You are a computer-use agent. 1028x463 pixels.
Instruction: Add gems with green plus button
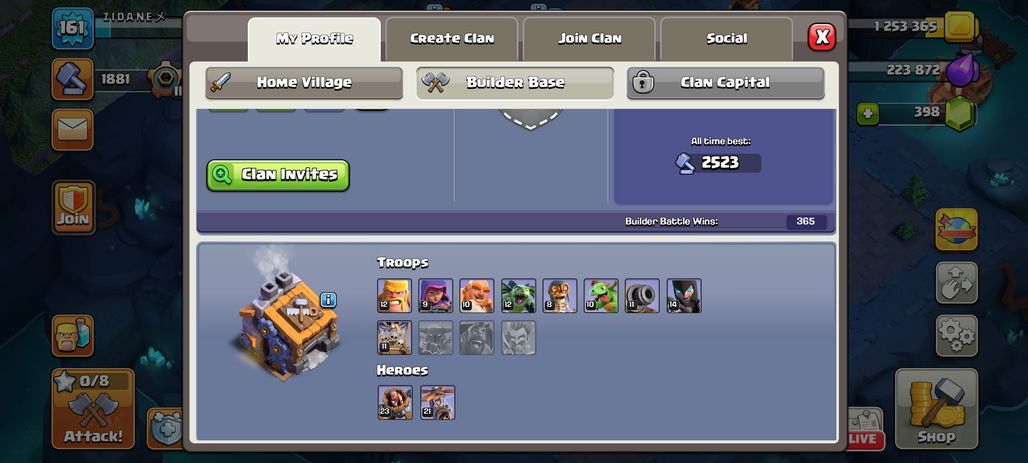tap(867, 114)
